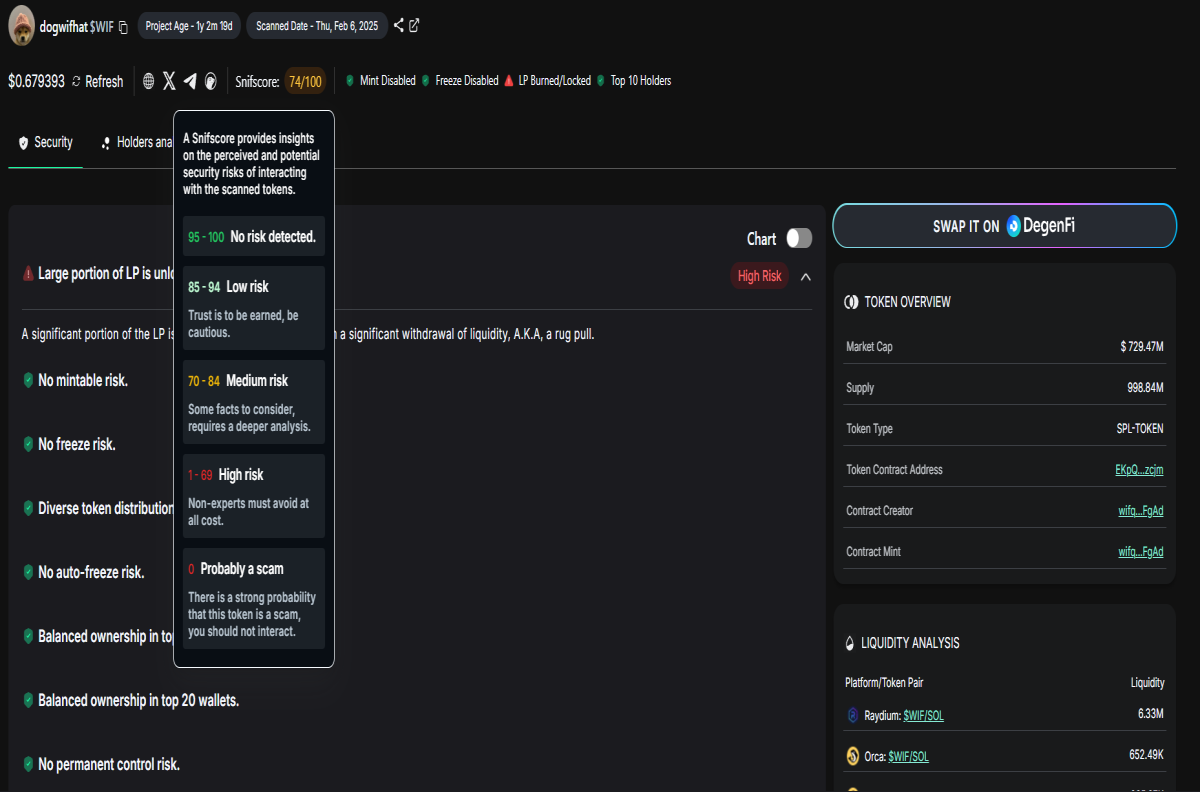
Task: Click the No mintable risk check icon
Action: coord(28,380)
